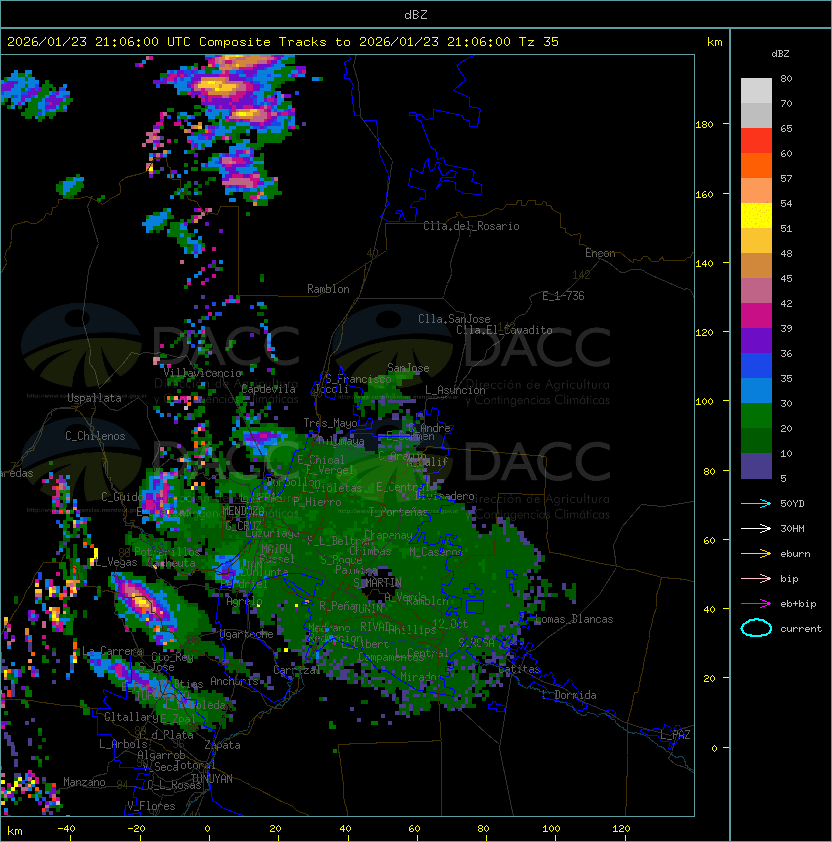Image resolution: width=832 pixels, height=842 pixels.
Task: Click the cyan 50YD arrow legend icon
Action: (756, 503)
